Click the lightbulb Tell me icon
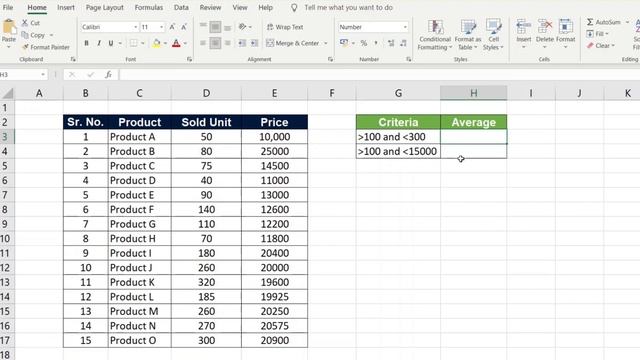Image resolution: width=640 pixels, height=360 pixels. [294, 7]
